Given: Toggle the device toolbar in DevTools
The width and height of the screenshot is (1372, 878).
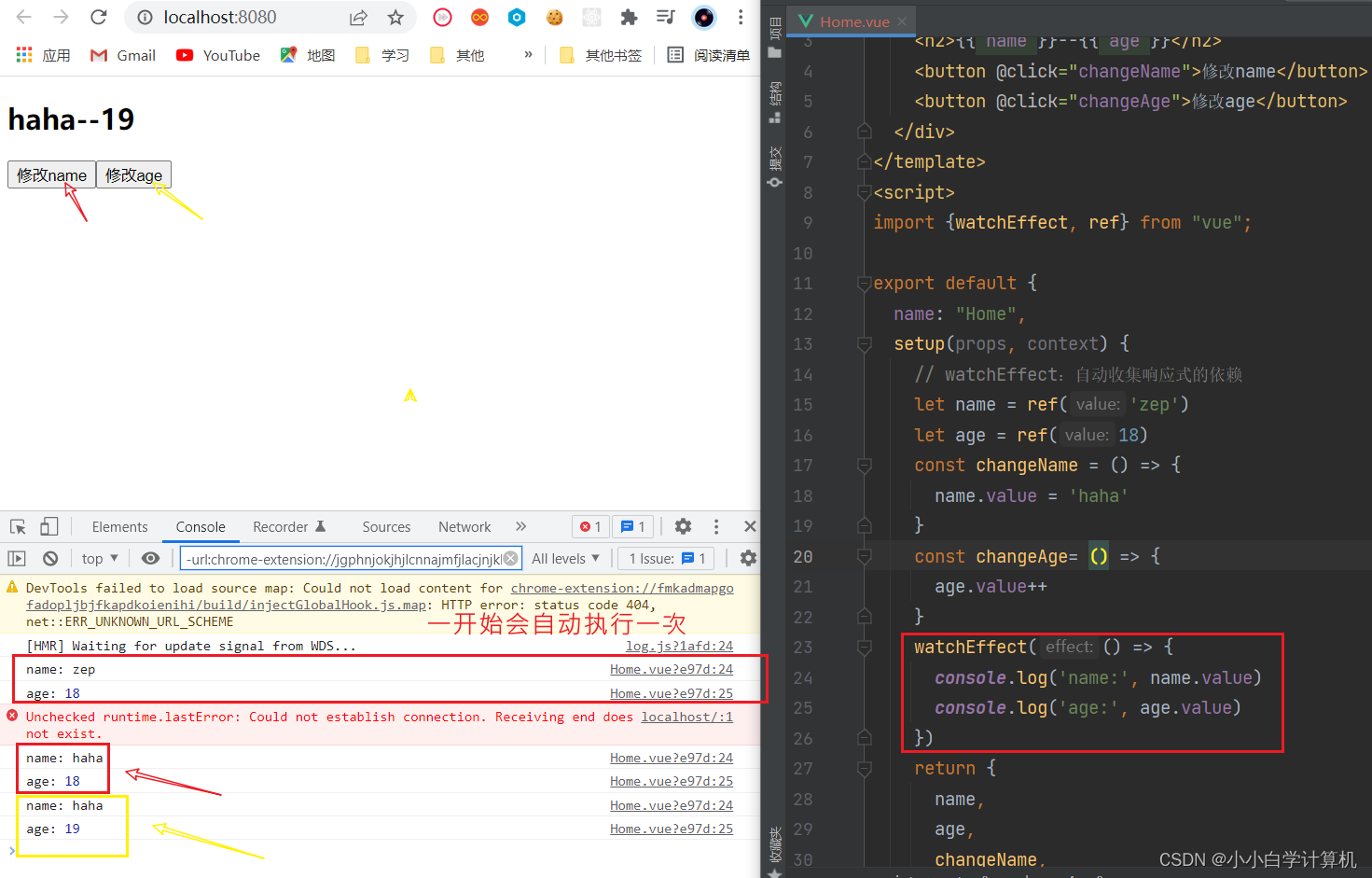Looking at the screenshot, I should [x=49, y=526].
